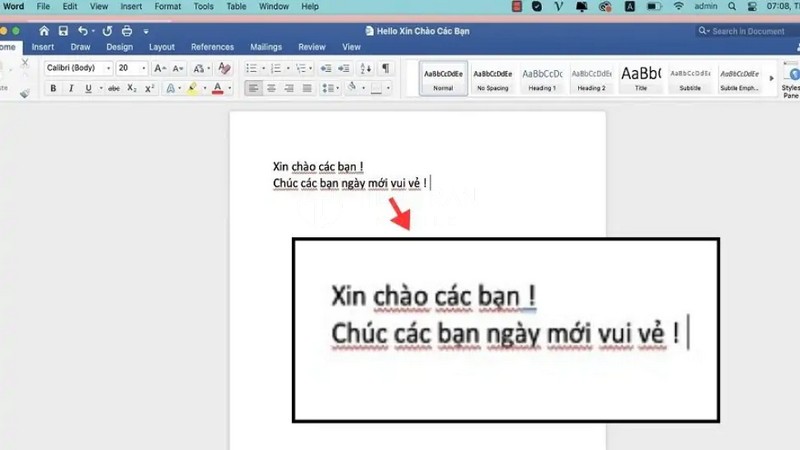Click the battery icon in the menu bar

coord(654,7)
